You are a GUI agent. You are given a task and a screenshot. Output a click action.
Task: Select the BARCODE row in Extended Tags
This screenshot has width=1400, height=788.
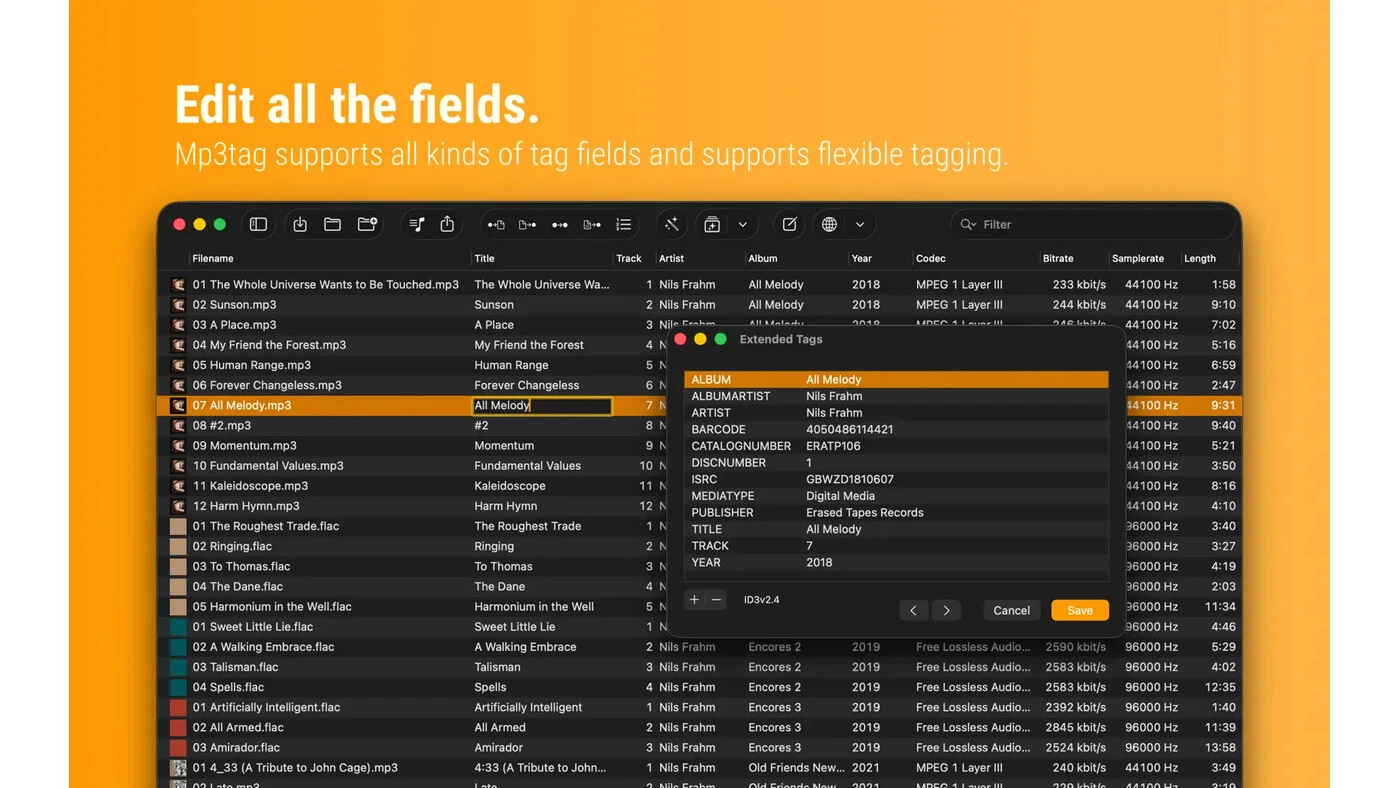tap(896, 429)
